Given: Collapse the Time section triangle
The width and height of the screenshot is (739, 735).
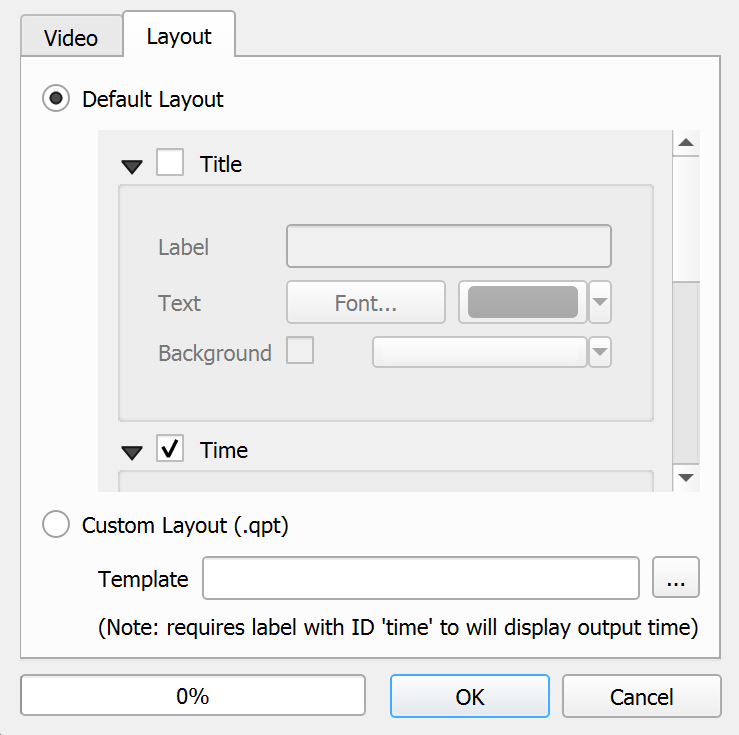Looking at the screenshot, I should click(132, 453).
